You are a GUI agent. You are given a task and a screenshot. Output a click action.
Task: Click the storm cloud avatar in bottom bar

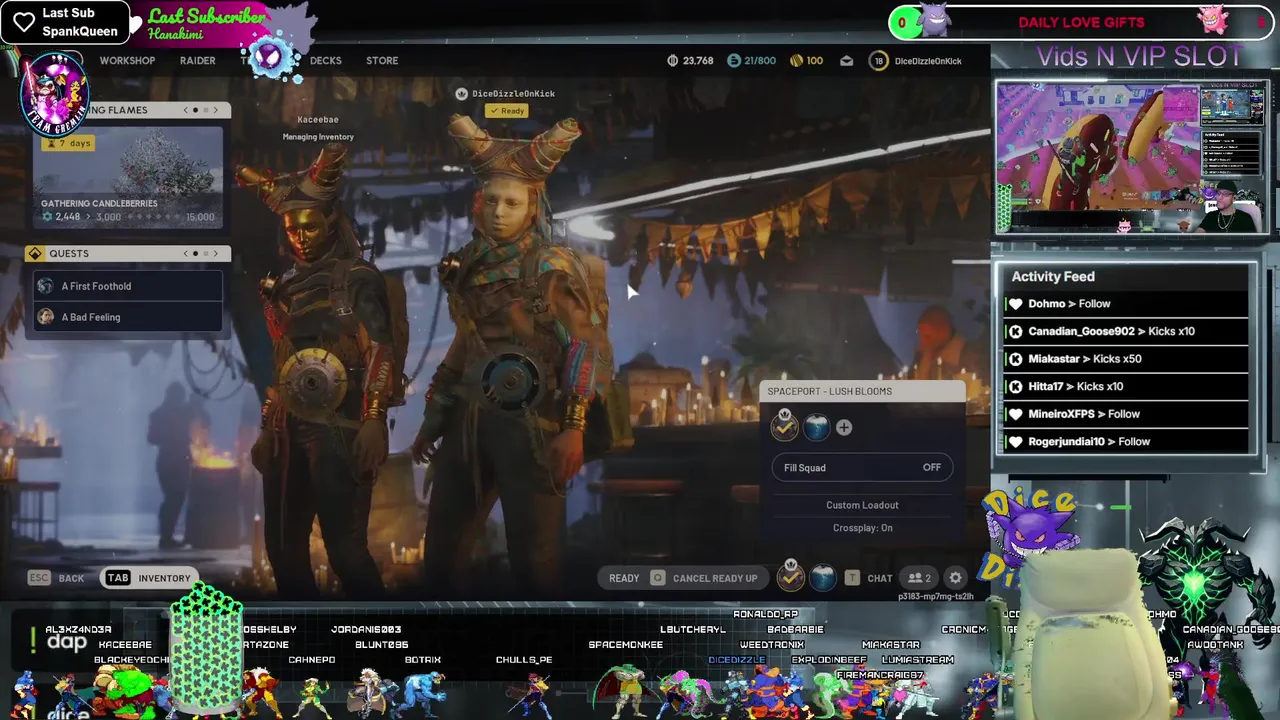(822, 578)
